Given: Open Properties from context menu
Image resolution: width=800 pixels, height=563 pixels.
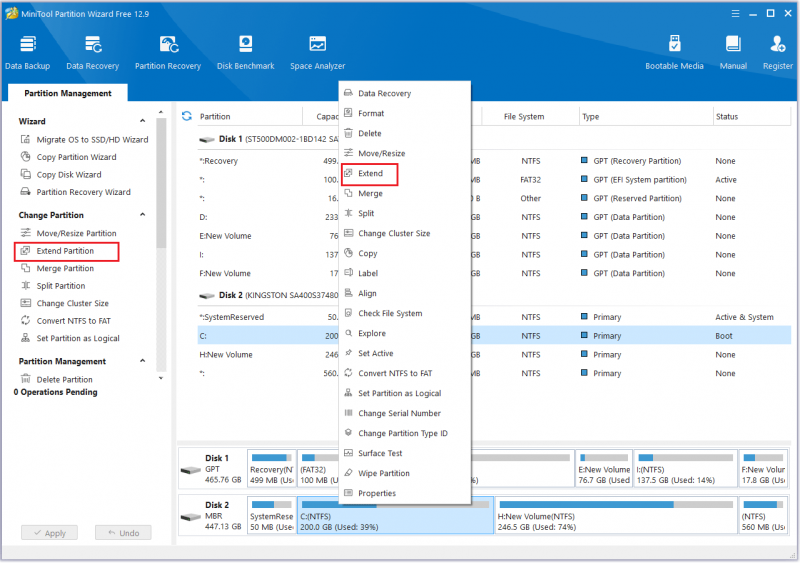Looking at the screenshot, I should [405, 493].
